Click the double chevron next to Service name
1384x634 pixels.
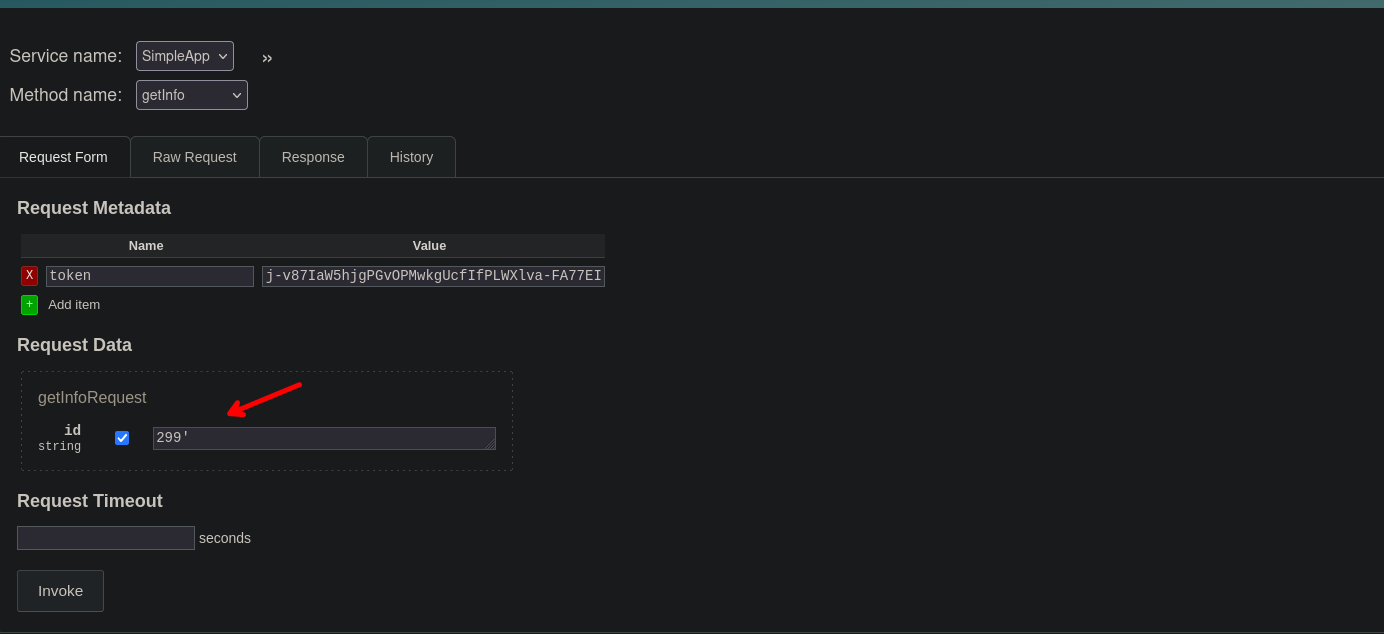click(267, 58)
